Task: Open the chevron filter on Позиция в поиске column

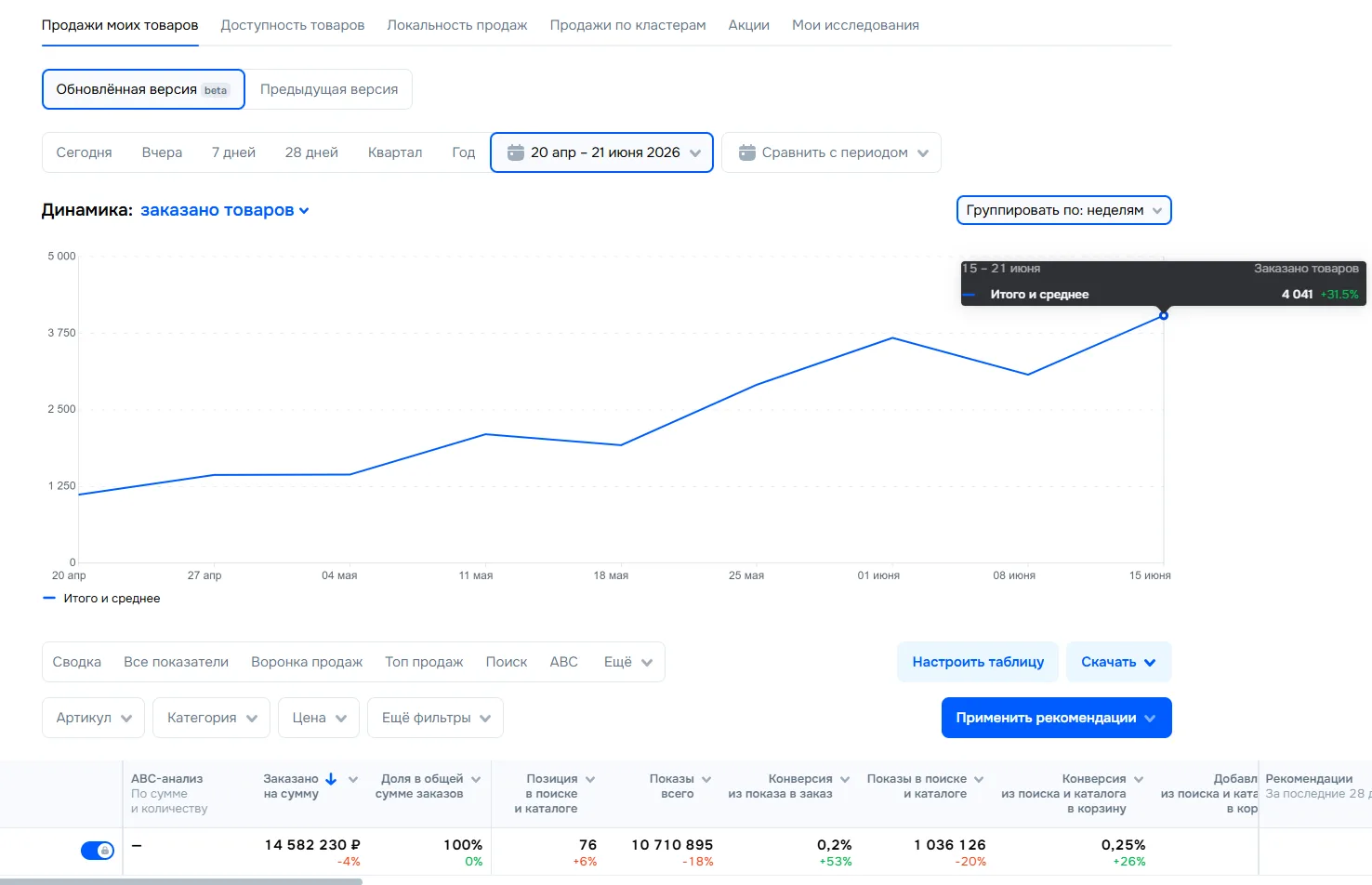Action: coord(590,780)
